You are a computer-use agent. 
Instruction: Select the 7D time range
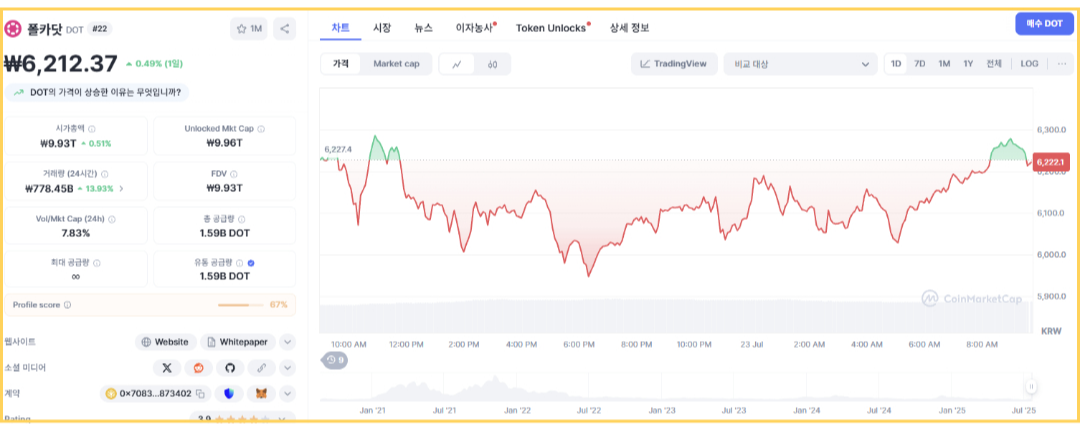(x=920, y=64)
